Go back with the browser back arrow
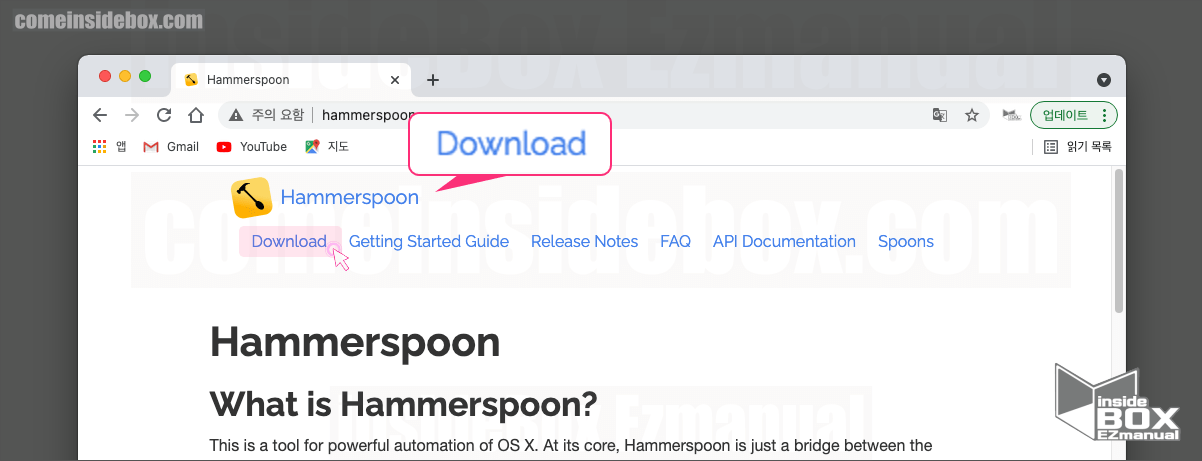Viewport: 1202px width, 461px height. click(99, 115)
